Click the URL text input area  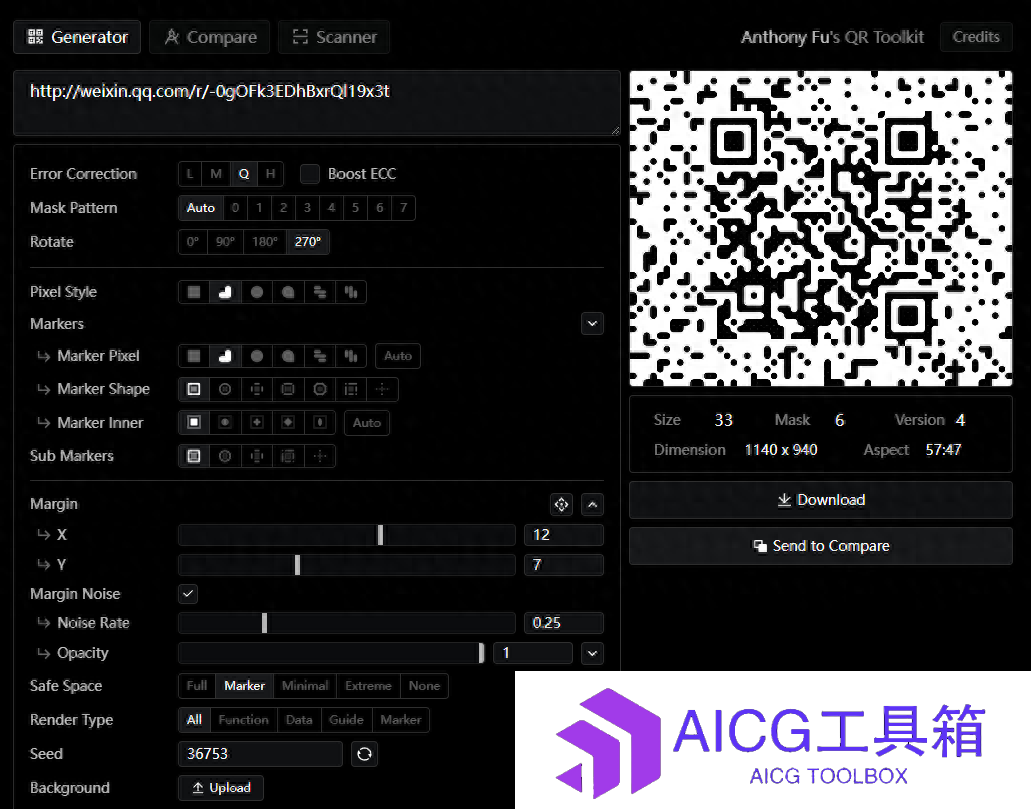(317, 103)
